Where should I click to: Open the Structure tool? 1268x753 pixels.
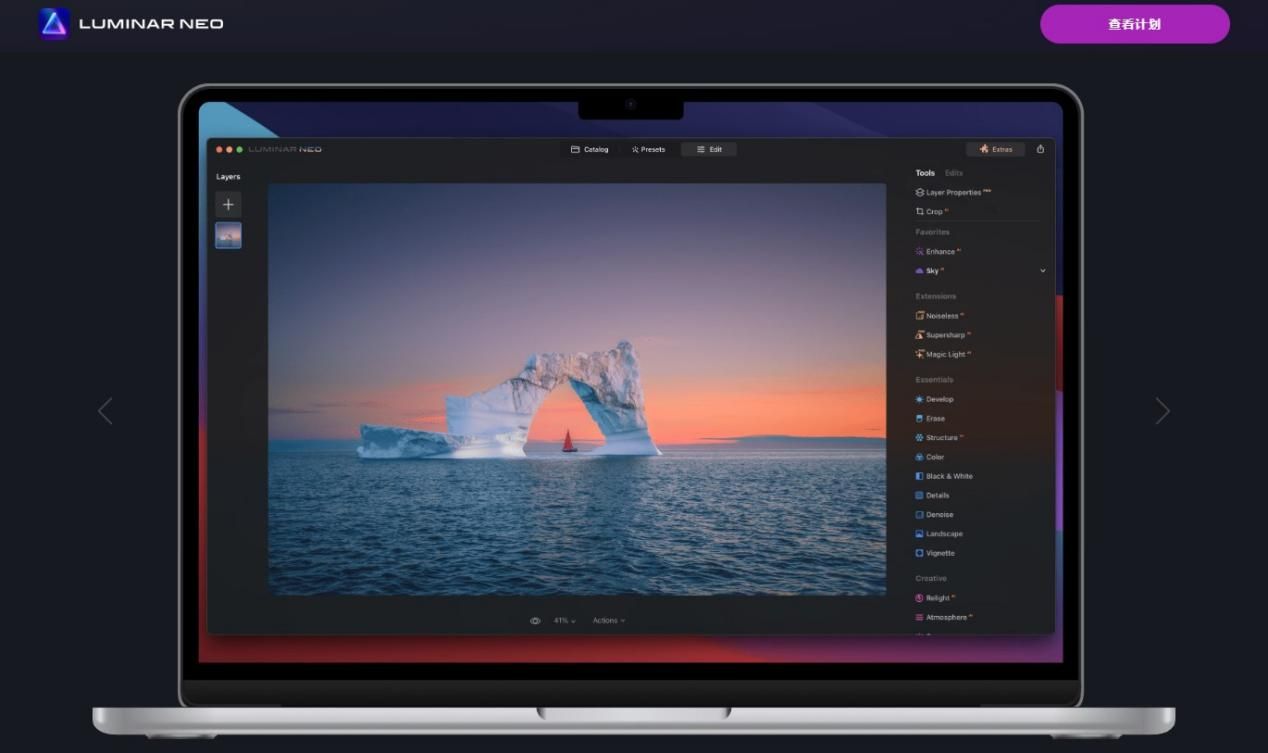[939, 437]
